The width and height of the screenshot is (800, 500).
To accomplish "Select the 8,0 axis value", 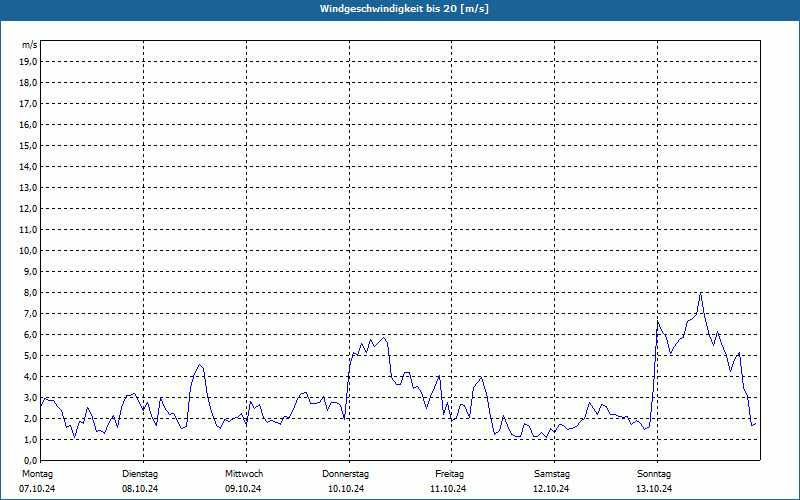I will click(30, 293).
